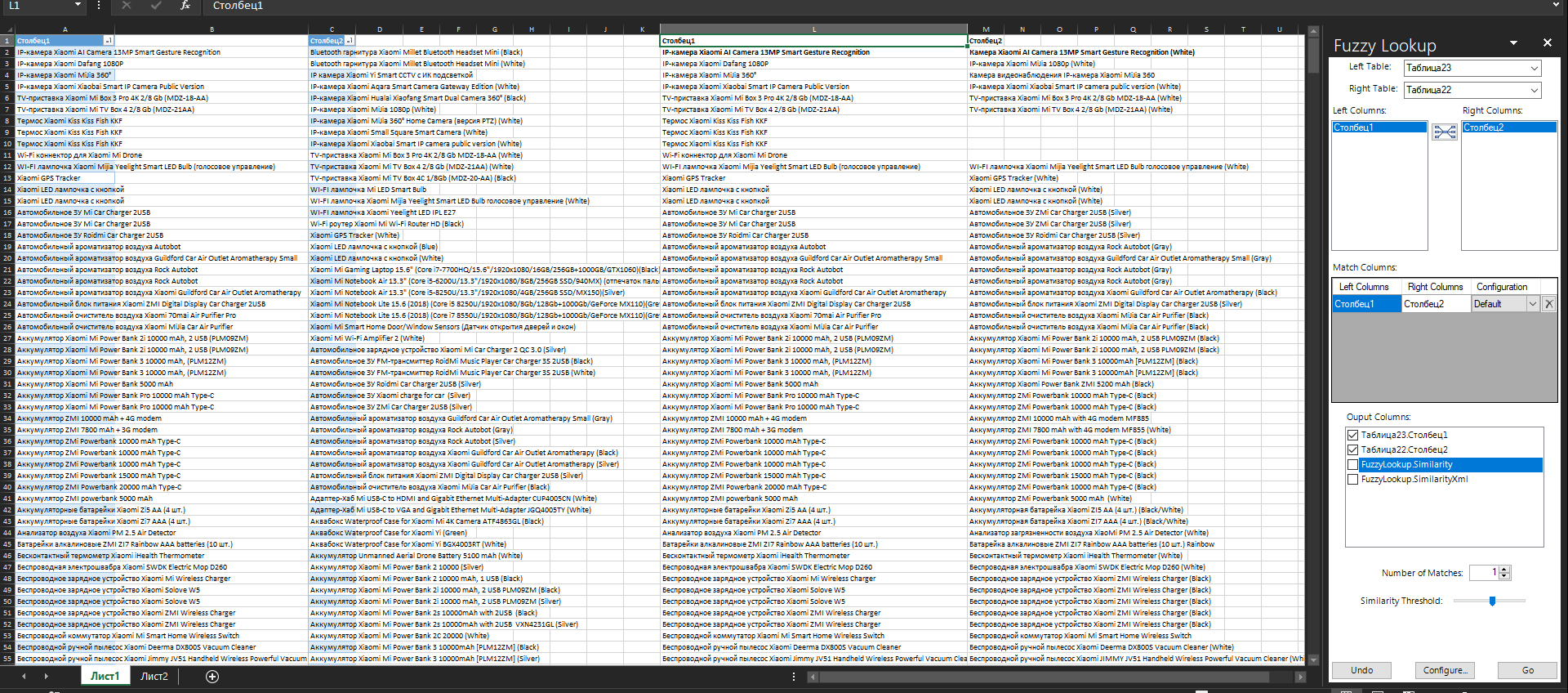This screenshot has width=1568, height=693.
Task: Select cell A13 Xiaomi GPS Tracker
Action: point(65,178)
